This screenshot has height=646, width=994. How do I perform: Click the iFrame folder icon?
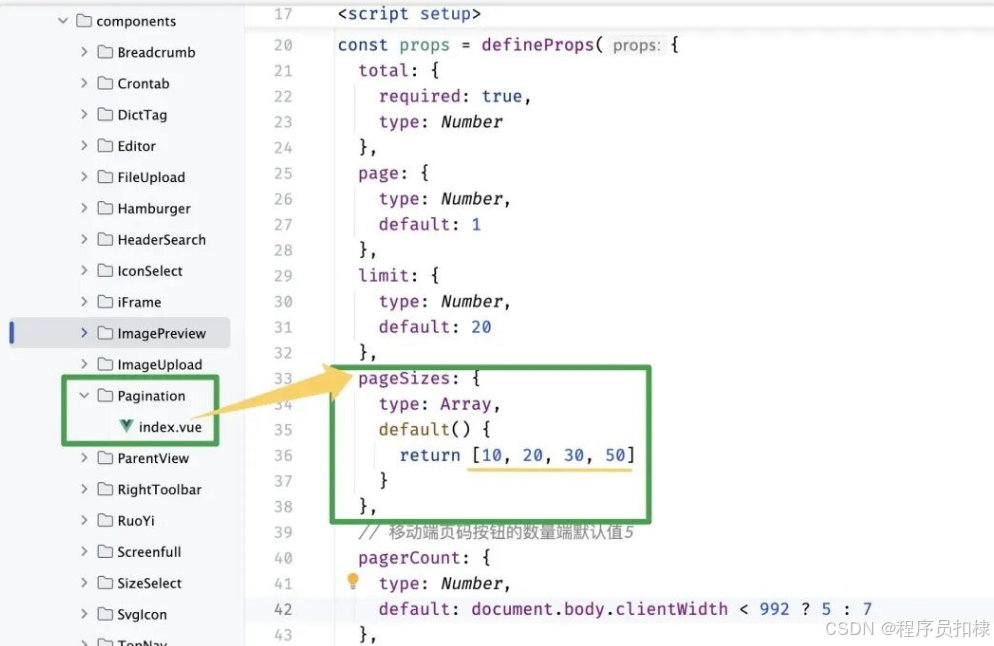(x=105, y=302)
